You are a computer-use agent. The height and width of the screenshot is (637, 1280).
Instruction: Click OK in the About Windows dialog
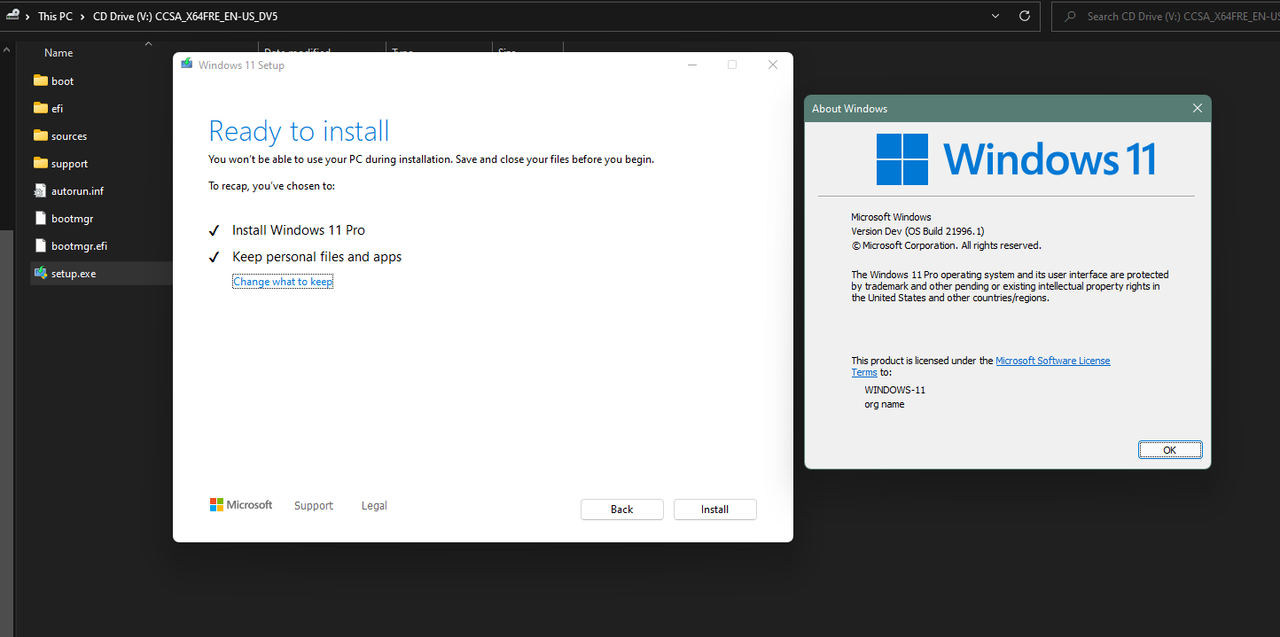click(x=1170, y=450)
